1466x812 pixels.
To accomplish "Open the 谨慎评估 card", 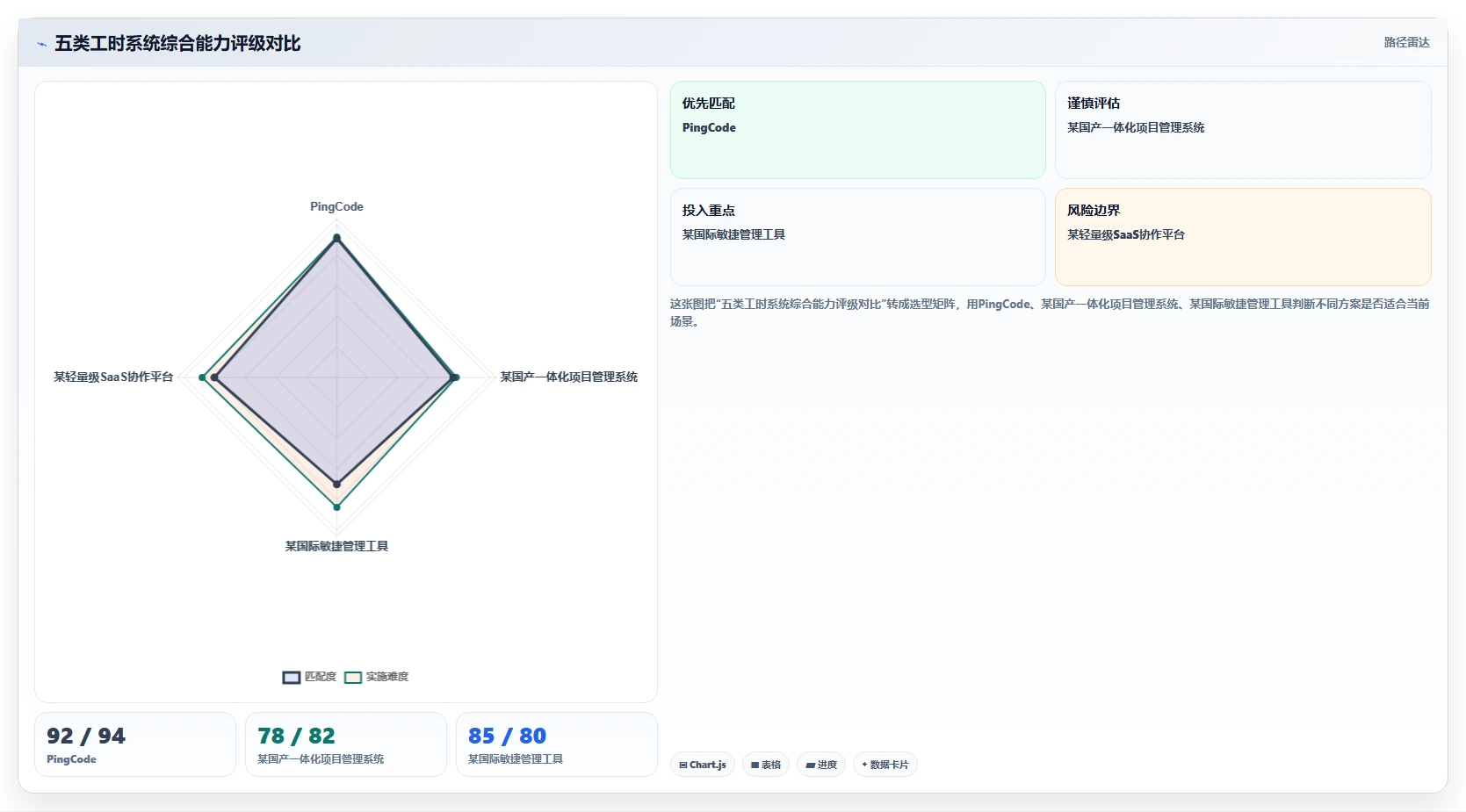I will click(x=1243, y=130).
